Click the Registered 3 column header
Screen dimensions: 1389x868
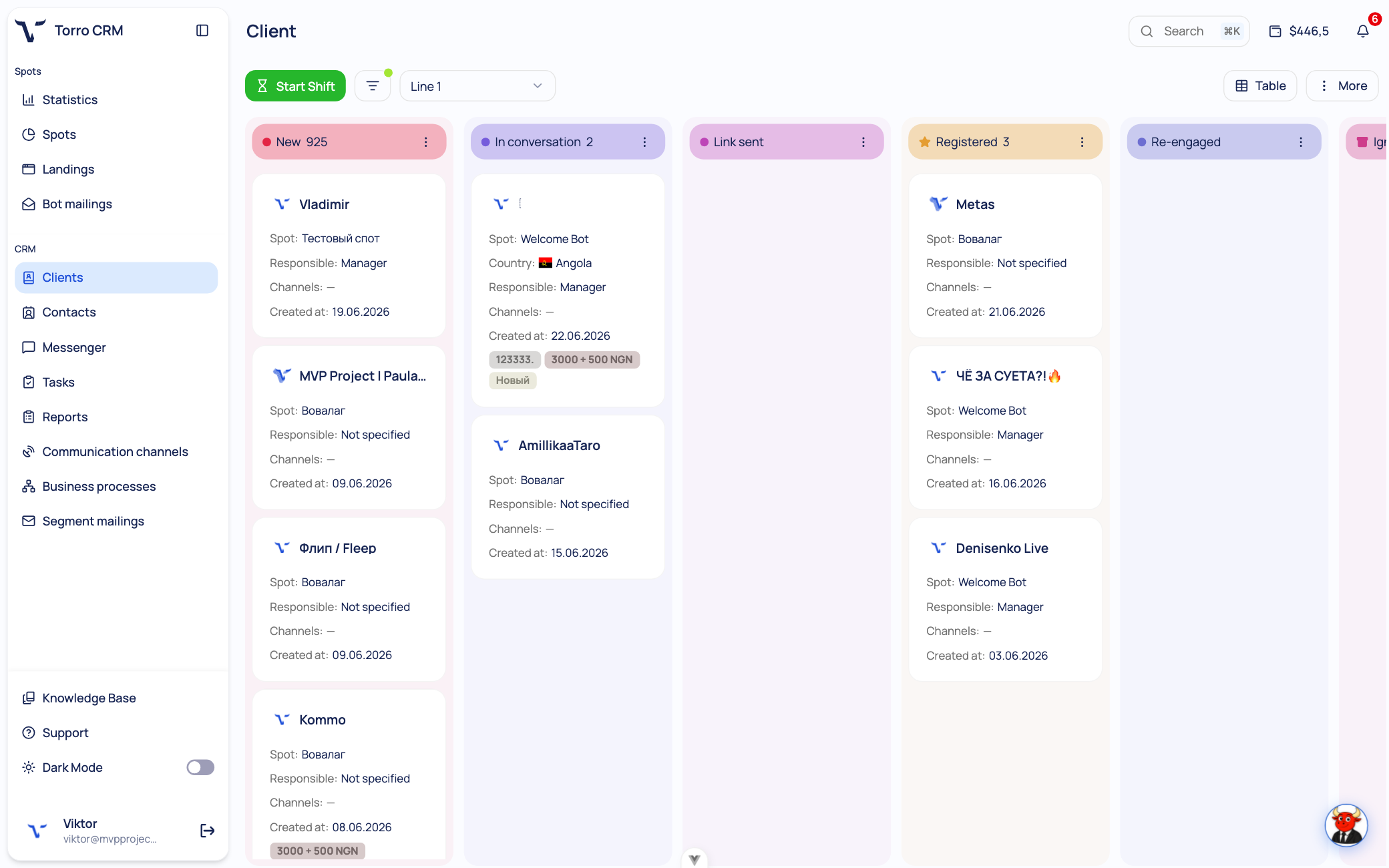[1006, 142]
